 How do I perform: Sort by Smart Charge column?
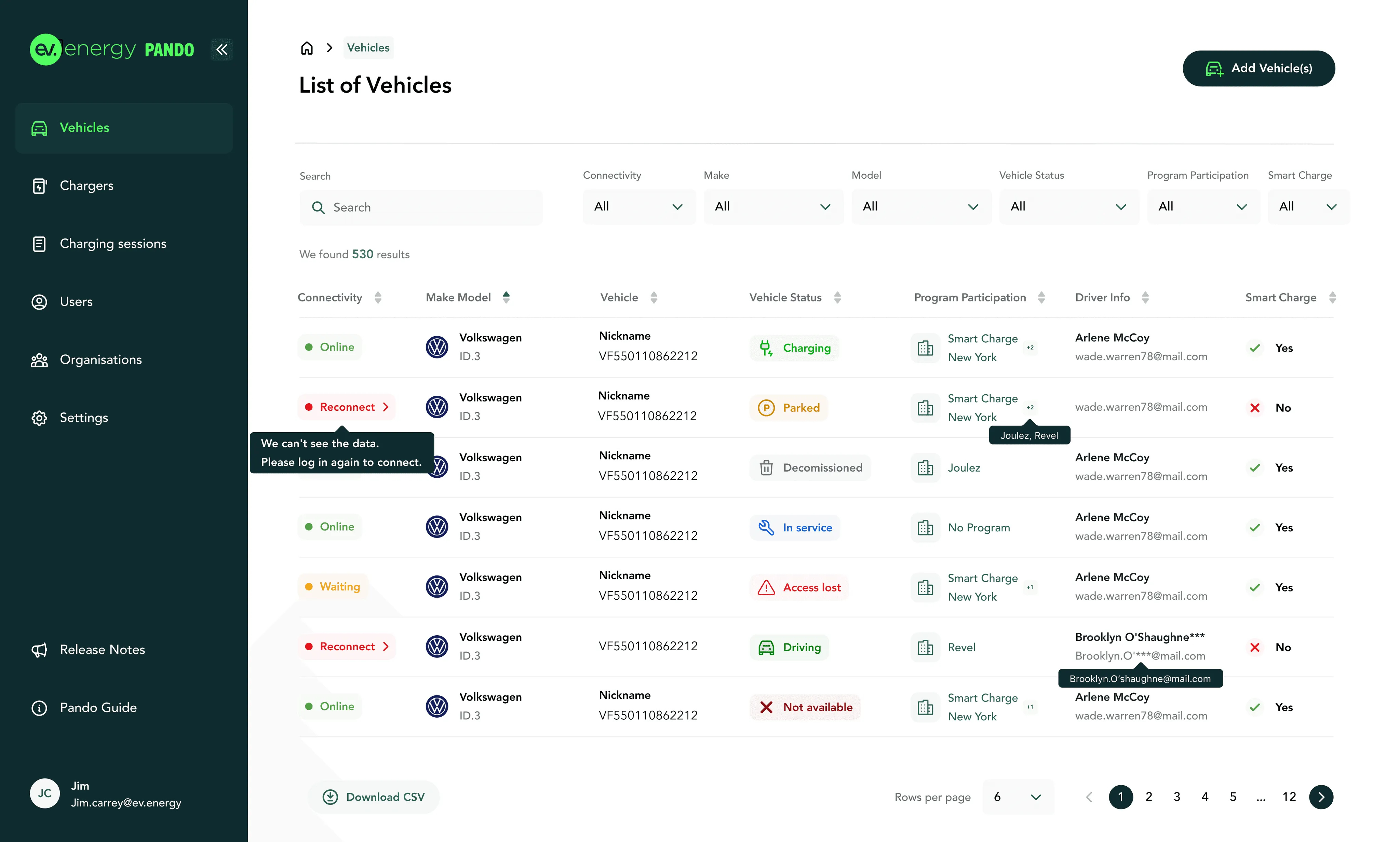pyautogui.click(x=1332, y=297)
